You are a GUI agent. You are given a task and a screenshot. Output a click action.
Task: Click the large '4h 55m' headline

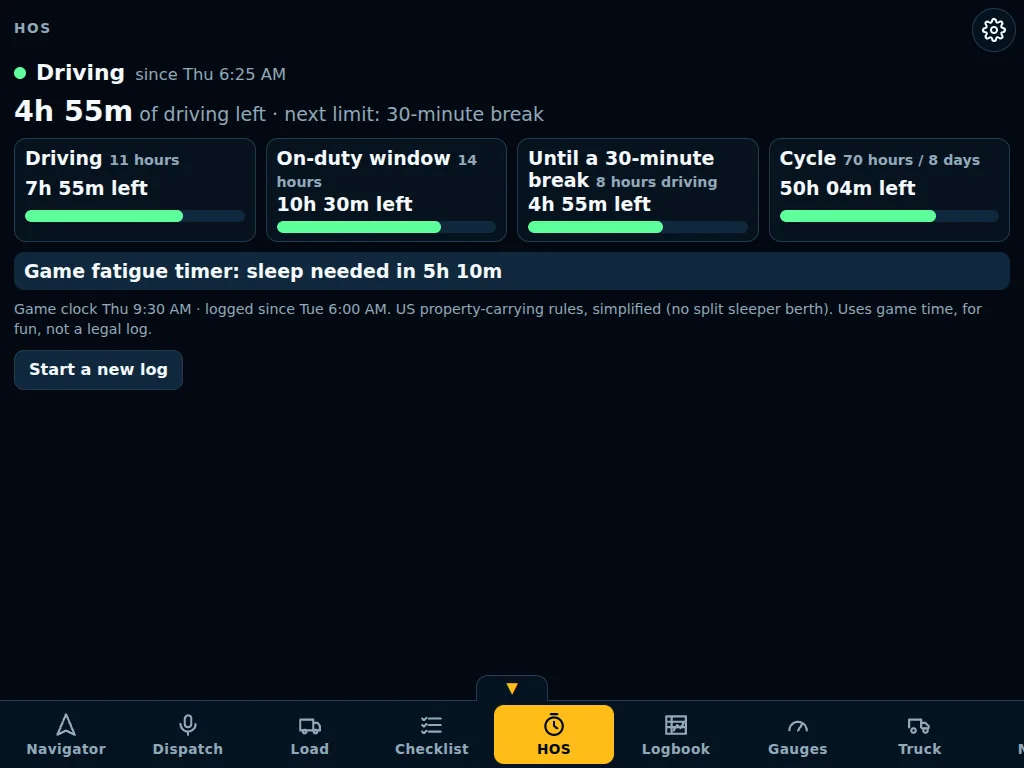73,111
